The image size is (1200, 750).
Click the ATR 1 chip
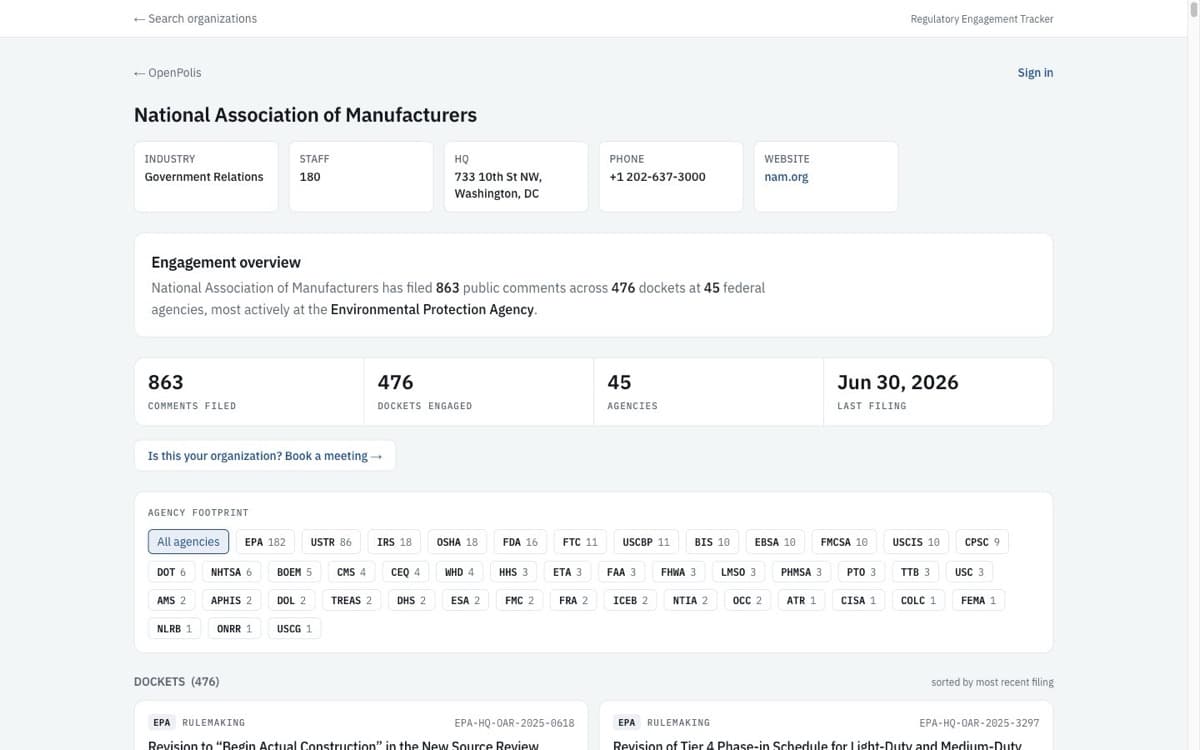tap(801, 600)
